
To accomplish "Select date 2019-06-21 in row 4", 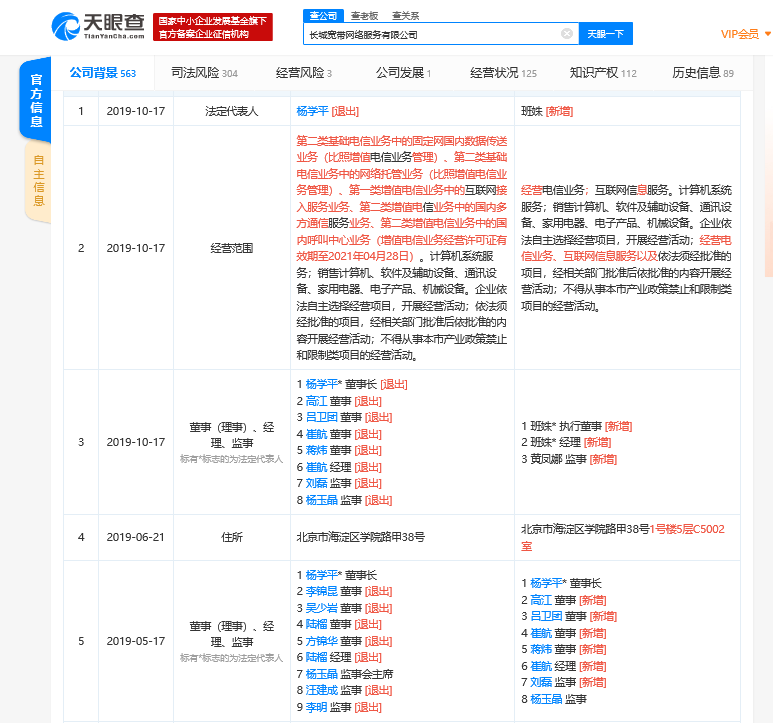I will coord(136,537).
